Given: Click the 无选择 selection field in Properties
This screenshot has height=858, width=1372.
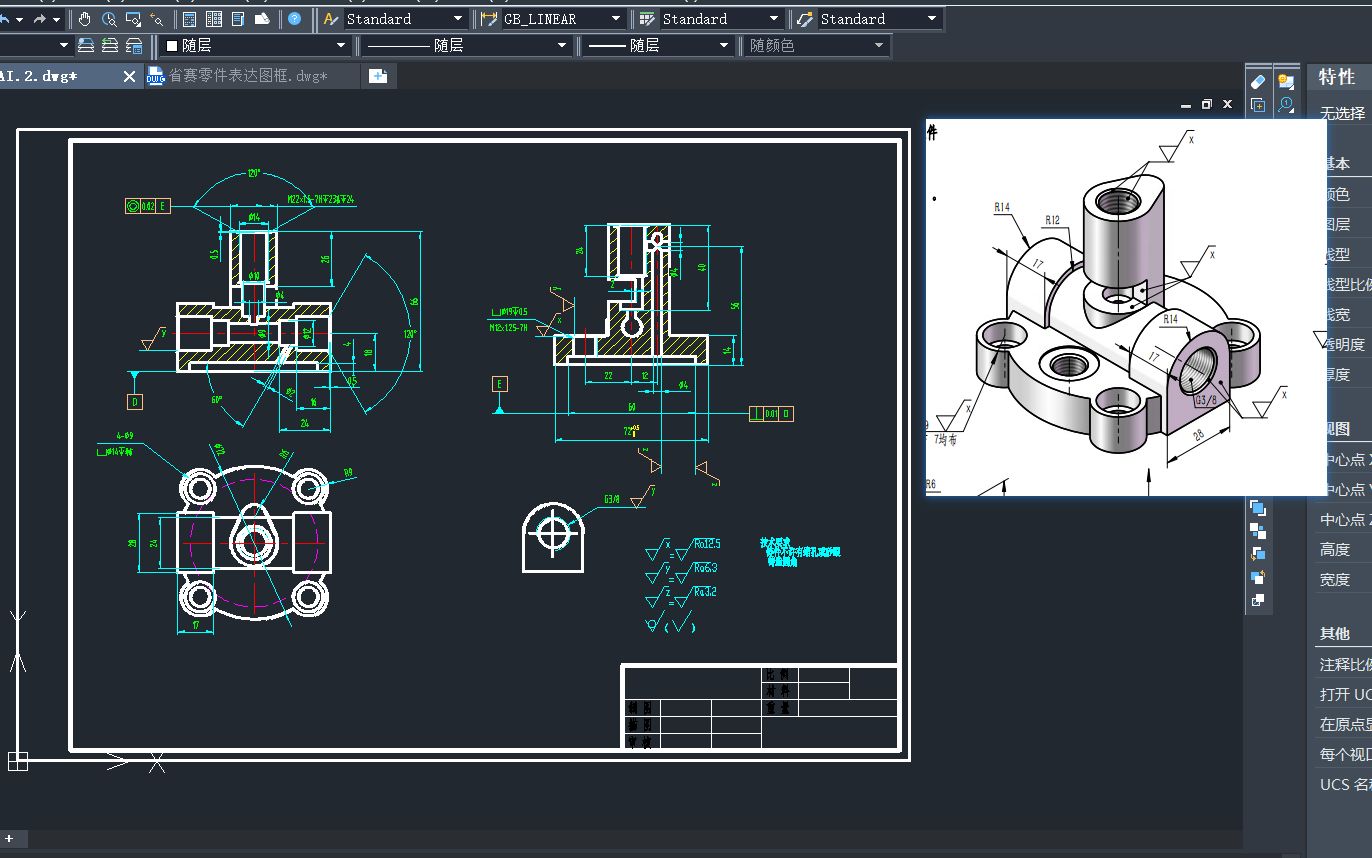Looking at the screenshot, I should 1342,113.
